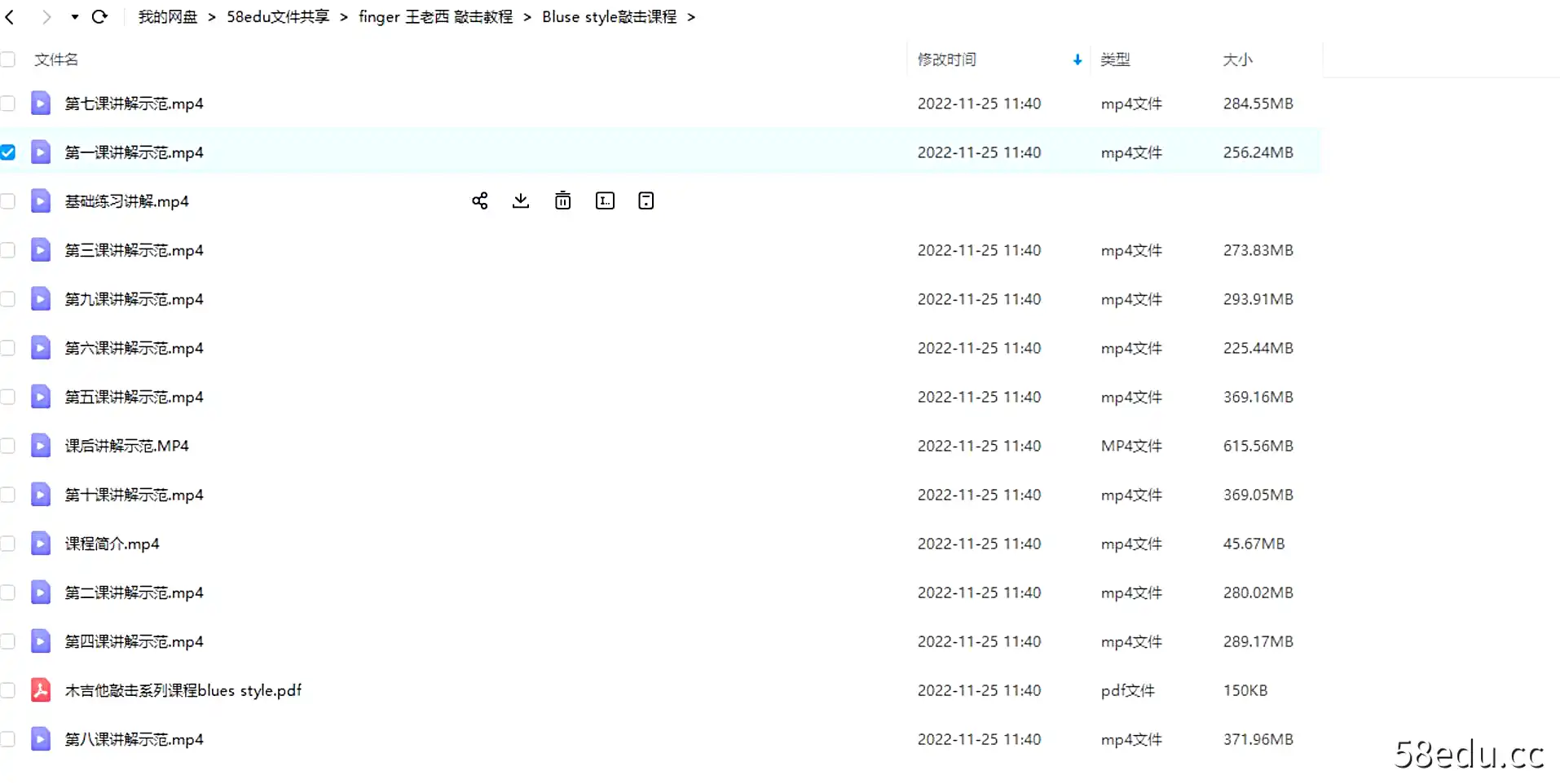Uncheck the 第一课讲解示范.mp4 checkbox
The image size is (1560, 784).
point(8,152)
